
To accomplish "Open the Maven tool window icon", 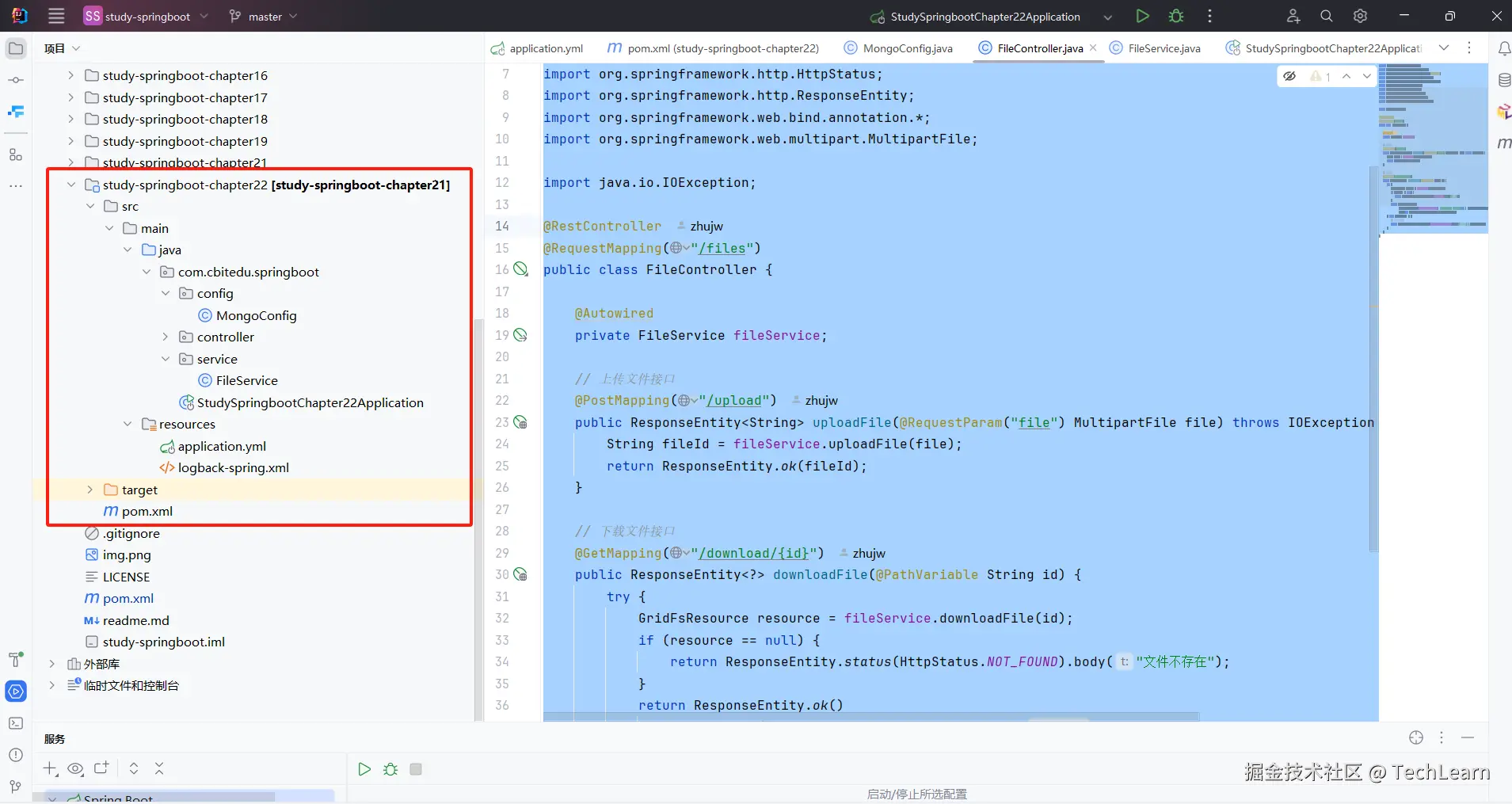I will click(1504, 143).
